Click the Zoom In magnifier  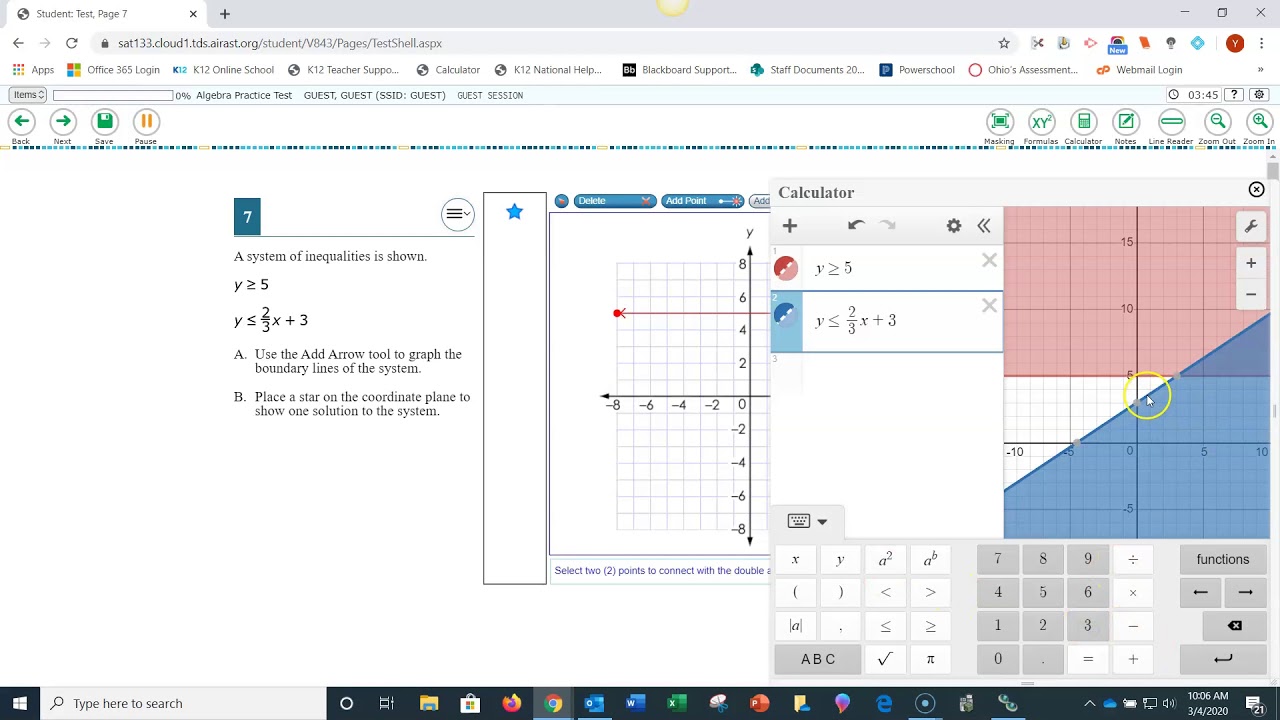point(1259,122)
